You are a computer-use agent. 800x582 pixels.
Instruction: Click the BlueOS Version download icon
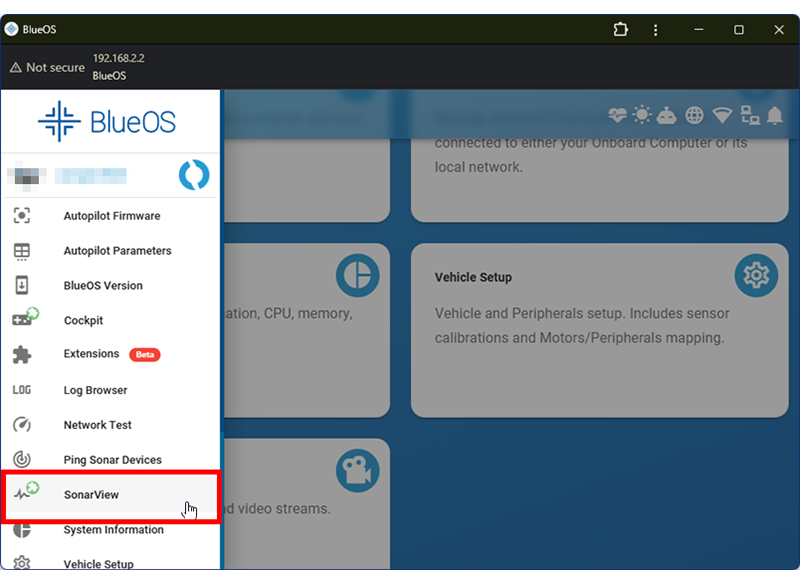tap(21, 286)
